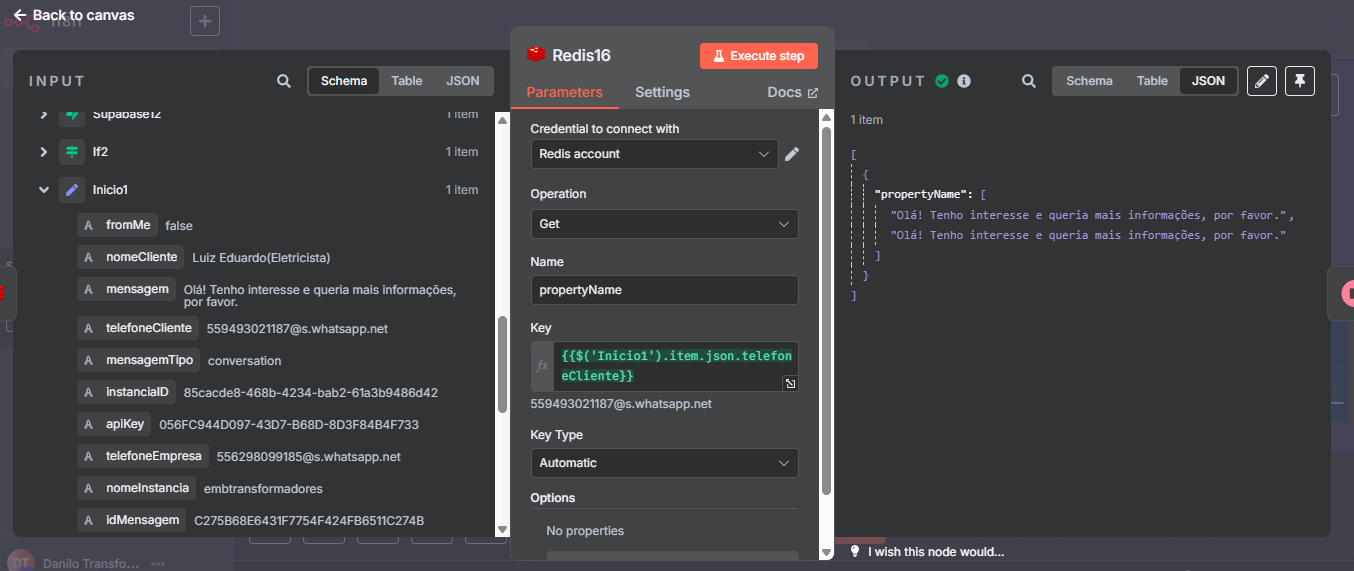
Task: Open the Key Type Automatic dropdown
Action: 664,463
